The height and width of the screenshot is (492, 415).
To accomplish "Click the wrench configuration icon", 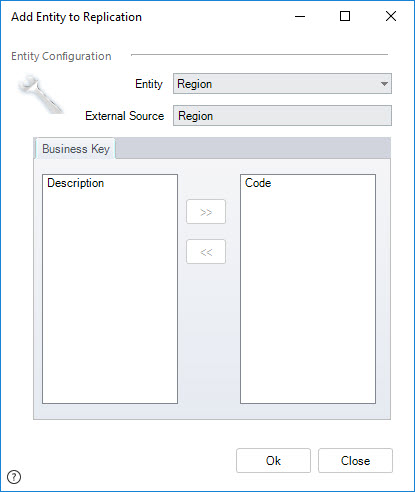I will (40, 94).
